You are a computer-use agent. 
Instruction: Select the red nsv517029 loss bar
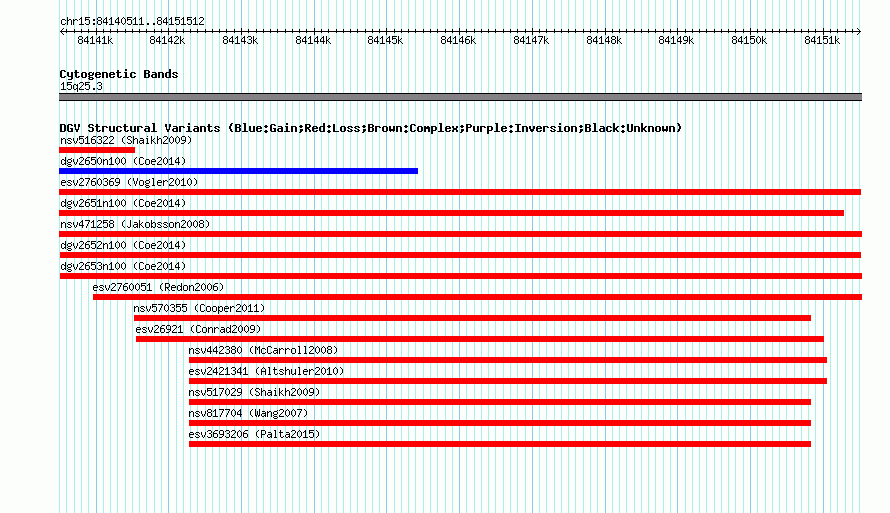(x=500, y=402)
